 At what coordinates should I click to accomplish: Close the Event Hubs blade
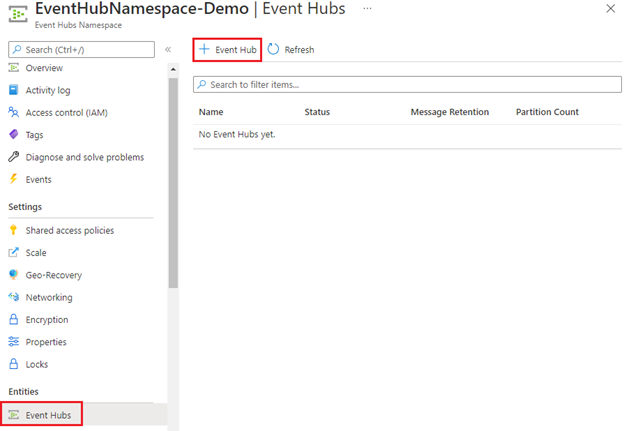[x=610, y=8]
